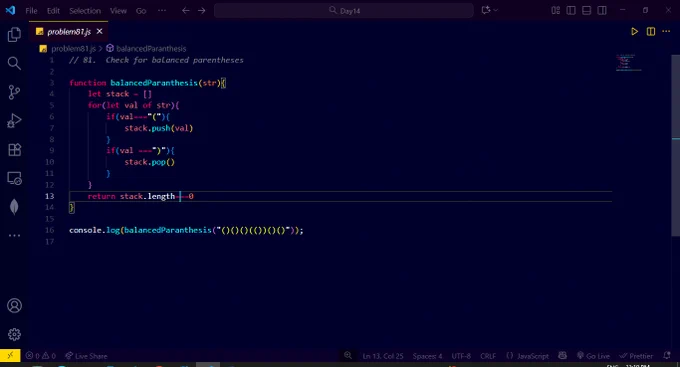
Task: Open the Manage gear icon
Action: tap(14, 334)
